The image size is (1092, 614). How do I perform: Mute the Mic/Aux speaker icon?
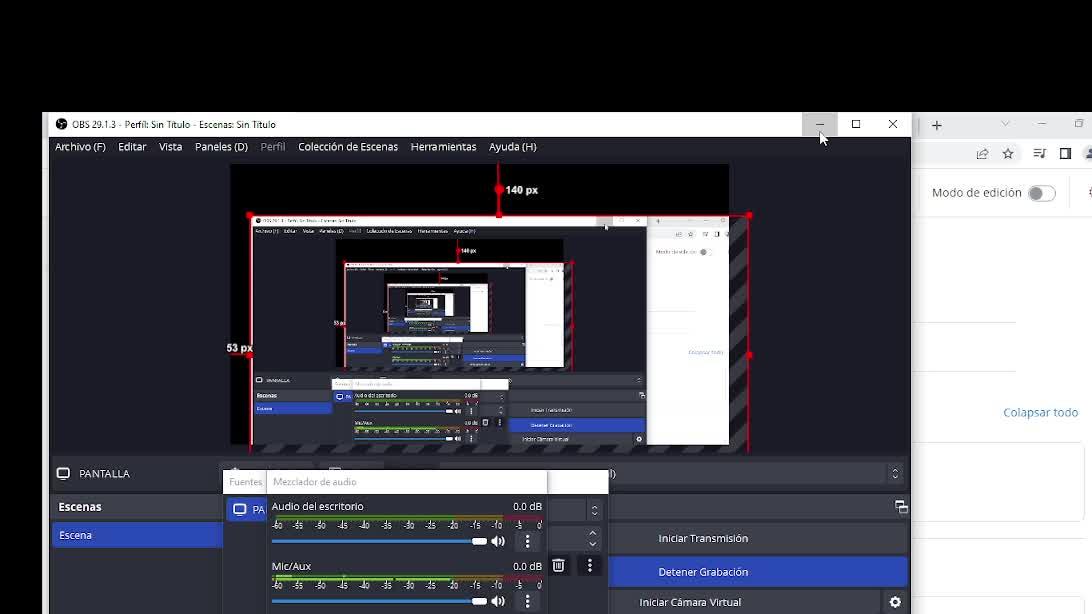498,601
